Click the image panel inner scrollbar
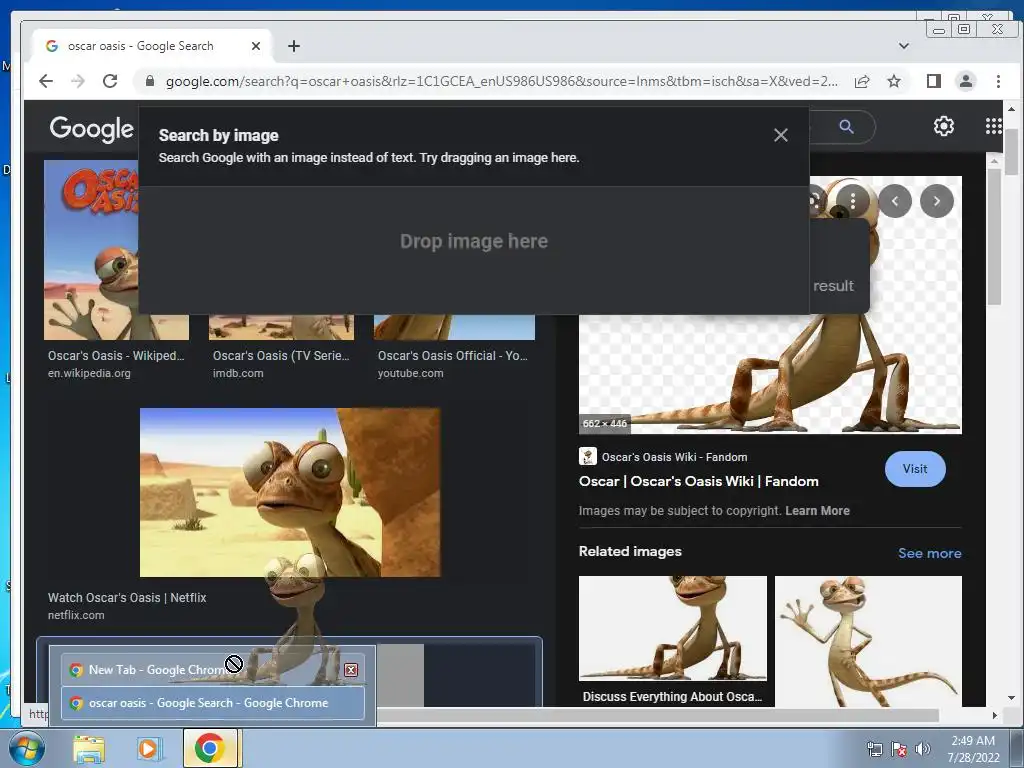1024x768 pixels. [x=995, y=236]
